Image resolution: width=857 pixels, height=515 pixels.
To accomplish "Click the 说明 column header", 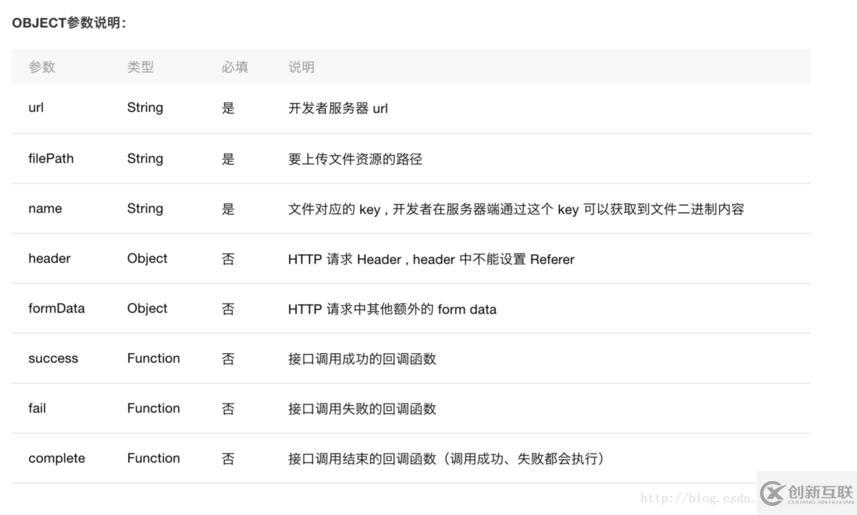I will tap(301, 67).
